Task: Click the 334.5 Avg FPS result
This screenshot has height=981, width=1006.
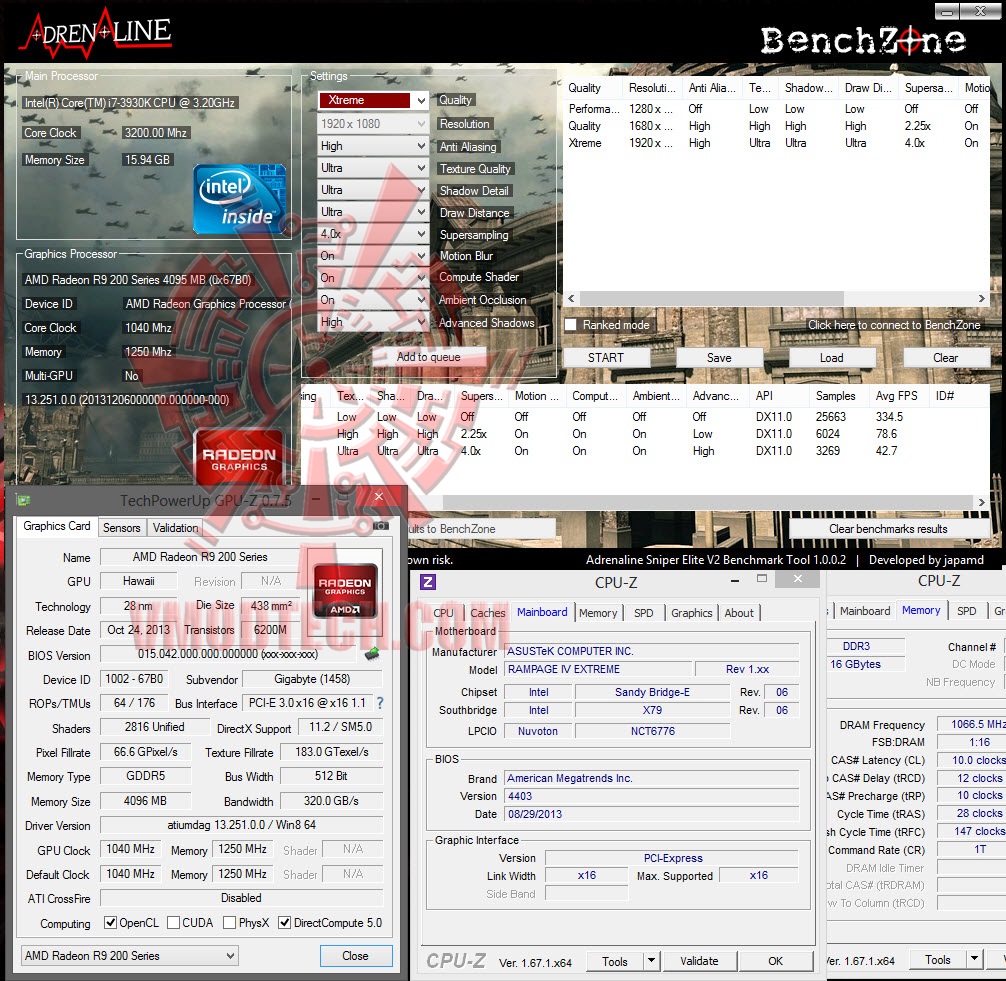Action: (x=889, y=416)
